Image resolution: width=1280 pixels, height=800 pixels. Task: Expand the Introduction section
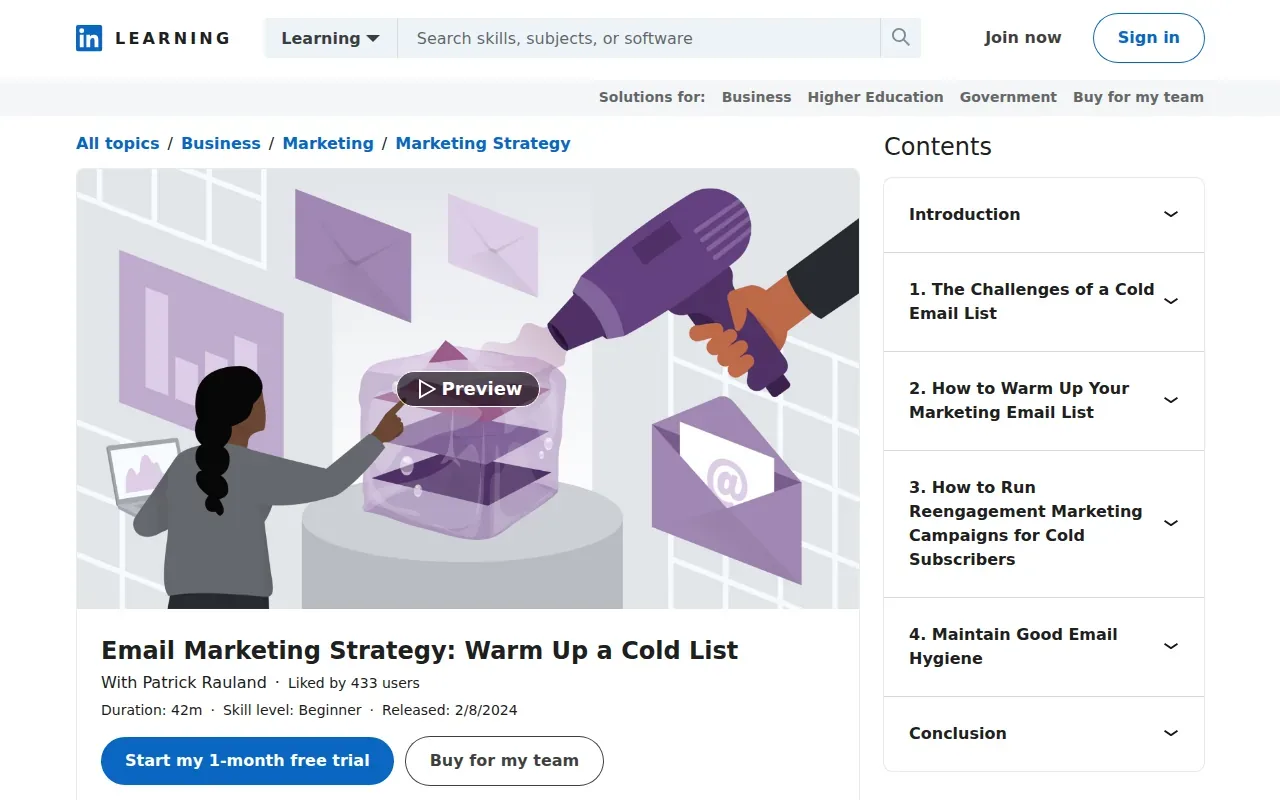tap(1044, 215)
